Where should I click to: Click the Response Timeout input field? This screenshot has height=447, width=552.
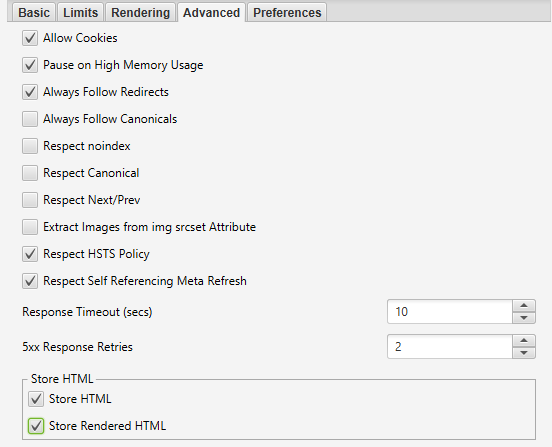point(450,311)
